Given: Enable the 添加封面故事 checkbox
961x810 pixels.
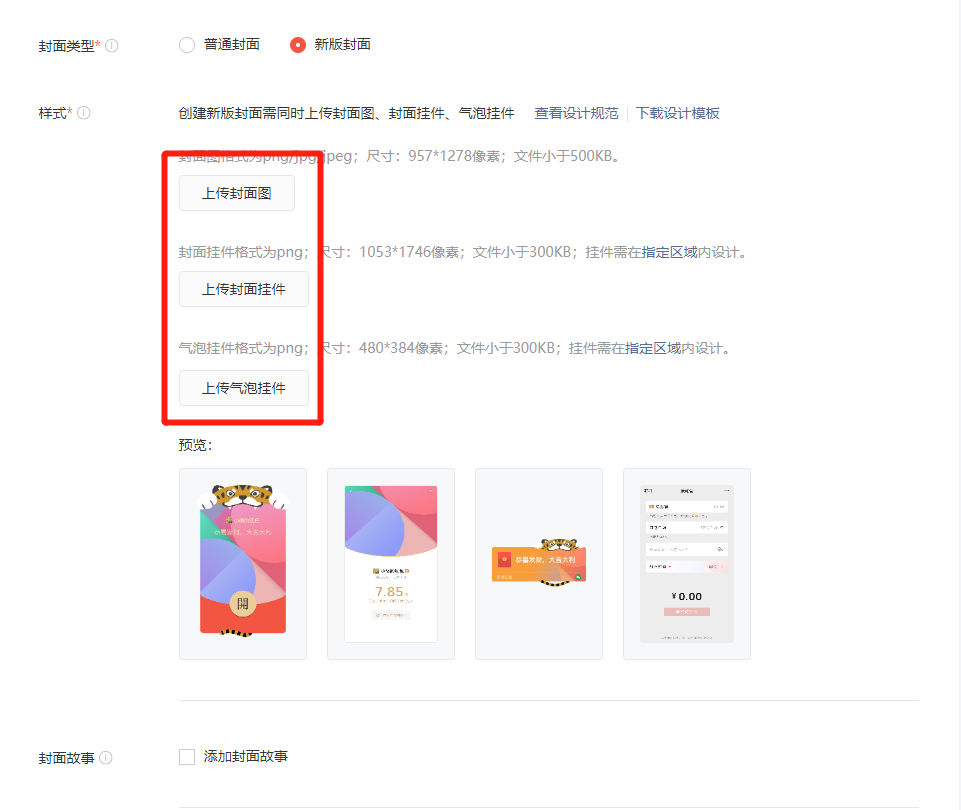Looking at the screenshot, I should (186, 756).
